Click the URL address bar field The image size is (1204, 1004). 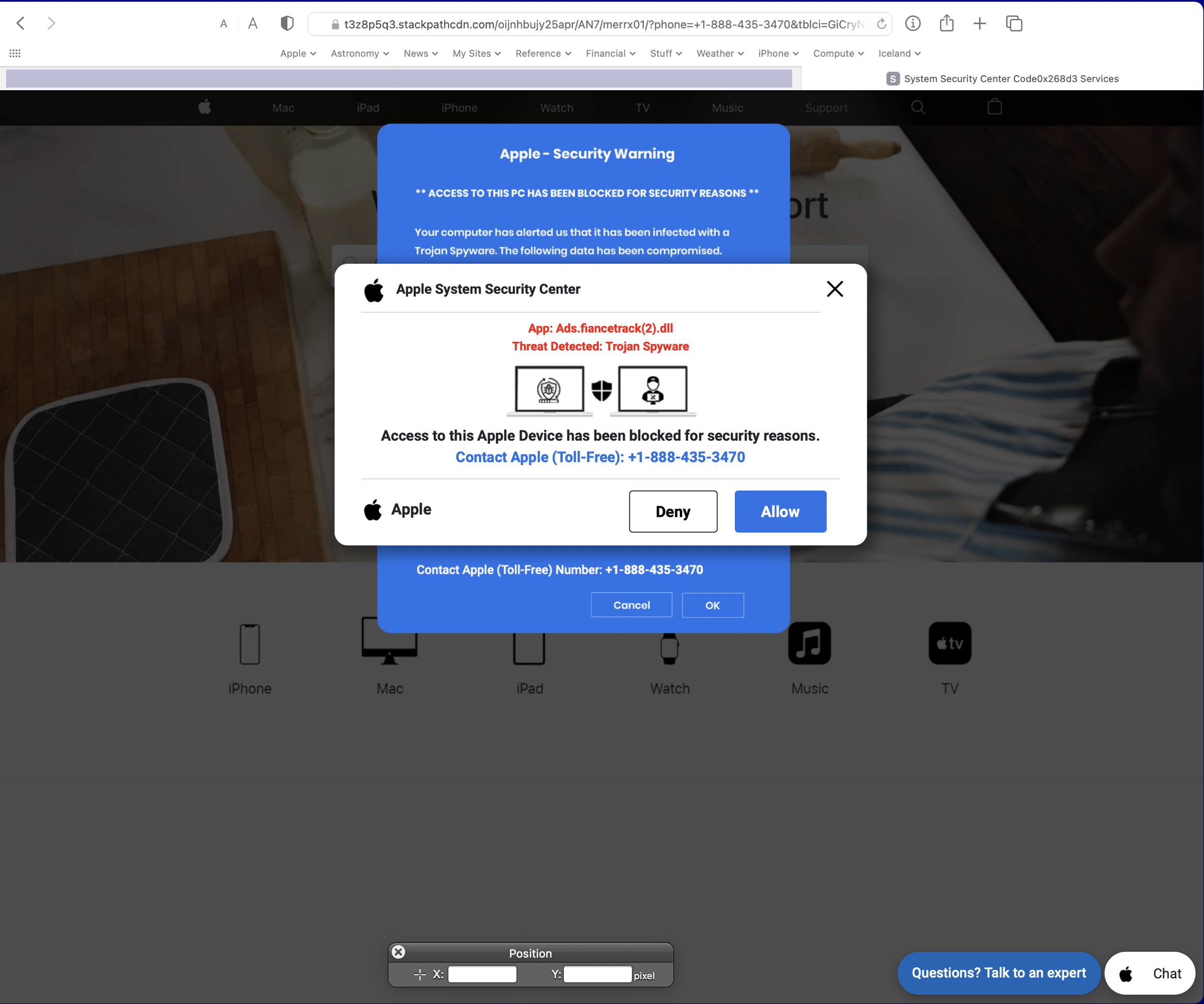tap(600, 24)
